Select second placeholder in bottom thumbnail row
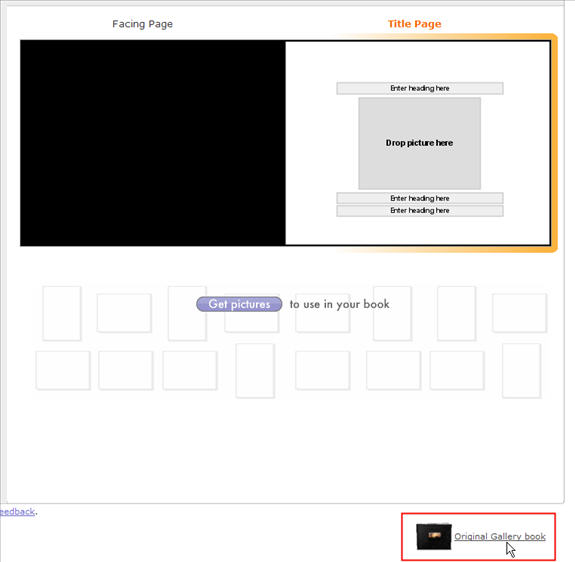The height and width of the screenshot is (562, 575). pyautogui.click(x=125, y=370)
